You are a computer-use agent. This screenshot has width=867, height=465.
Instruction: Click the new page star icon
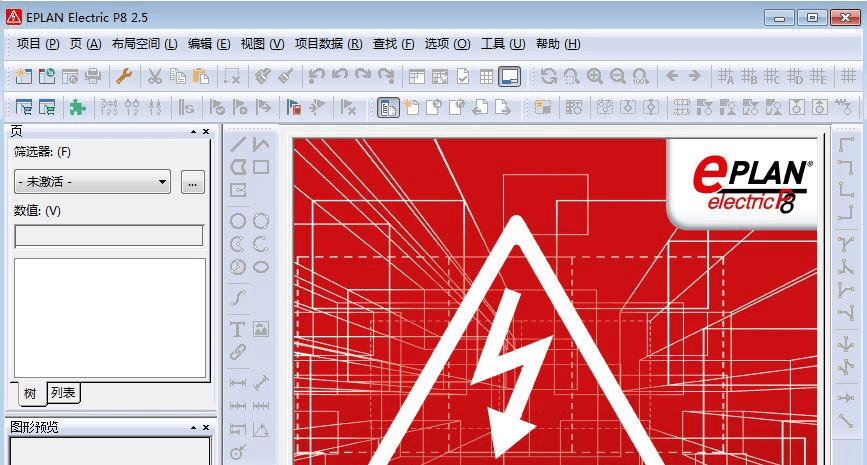[x=411, y=107]
